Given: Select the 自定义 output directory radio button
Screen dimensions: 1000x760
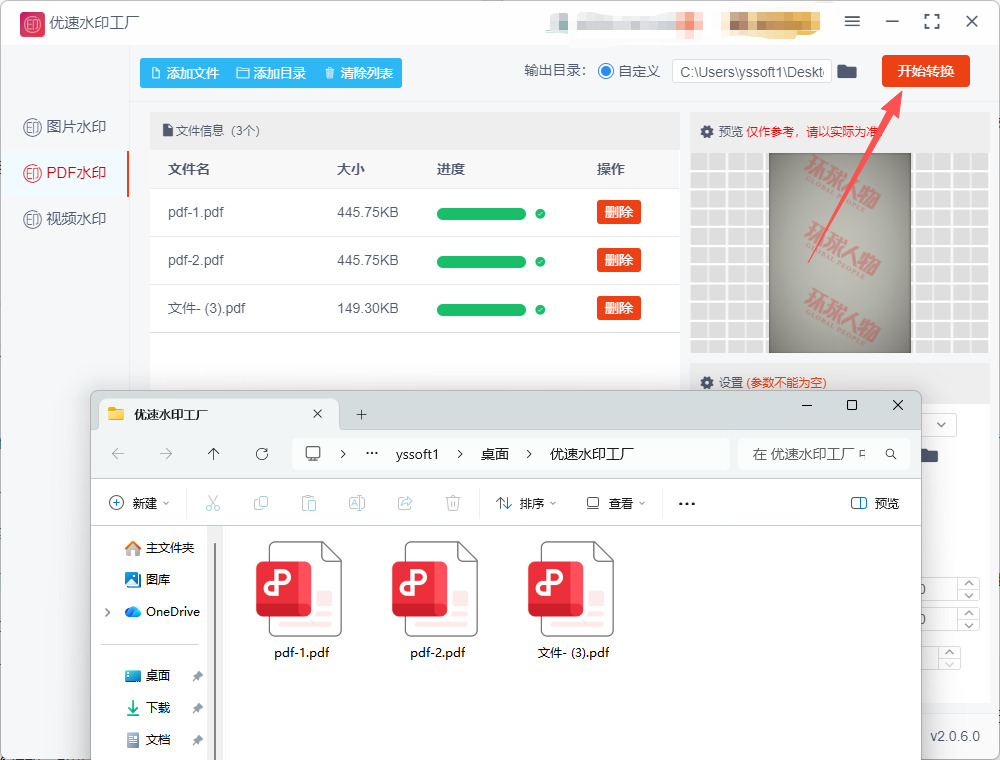Looking at the screenshot, I should (x=606, y=71).
